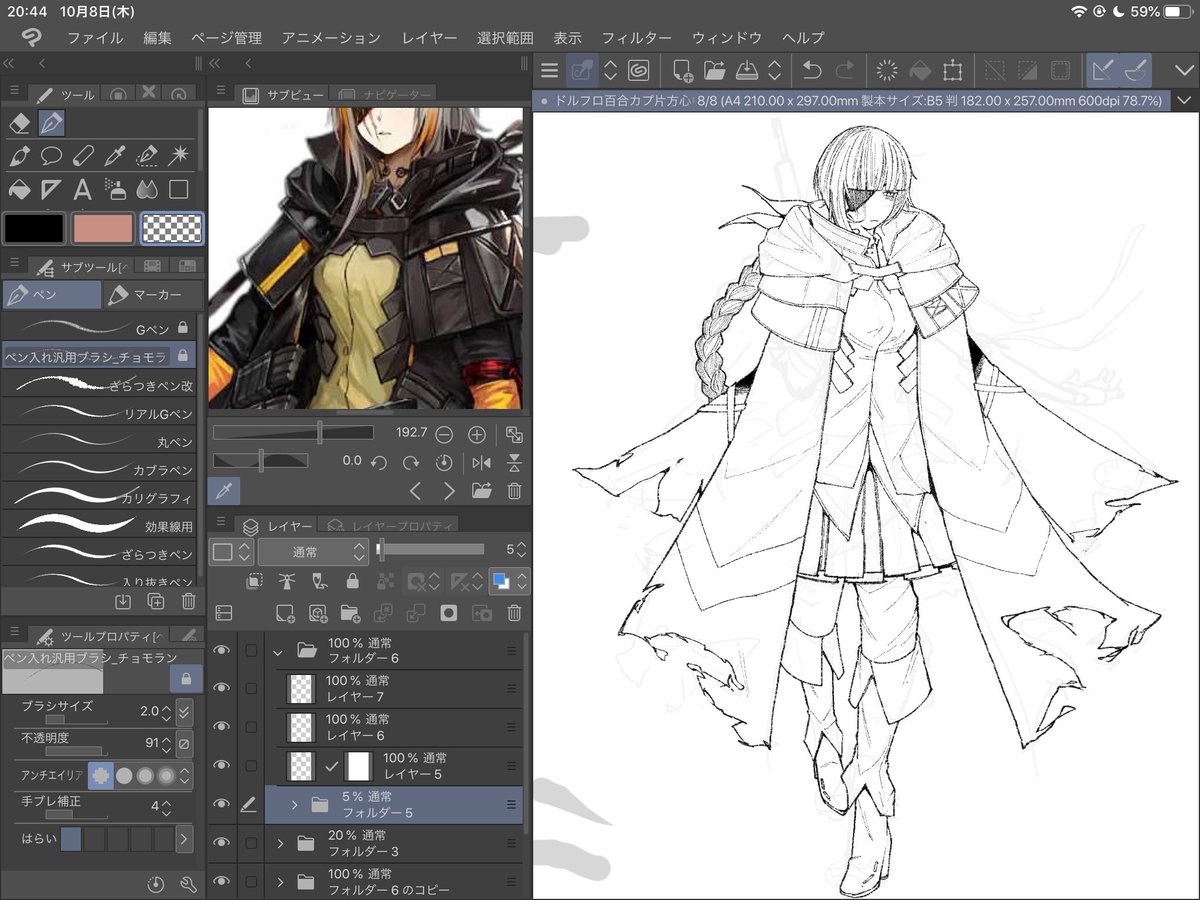1200x900 pixels.
Task: Open the brush size list dropdown
Action: click(183, 712)
